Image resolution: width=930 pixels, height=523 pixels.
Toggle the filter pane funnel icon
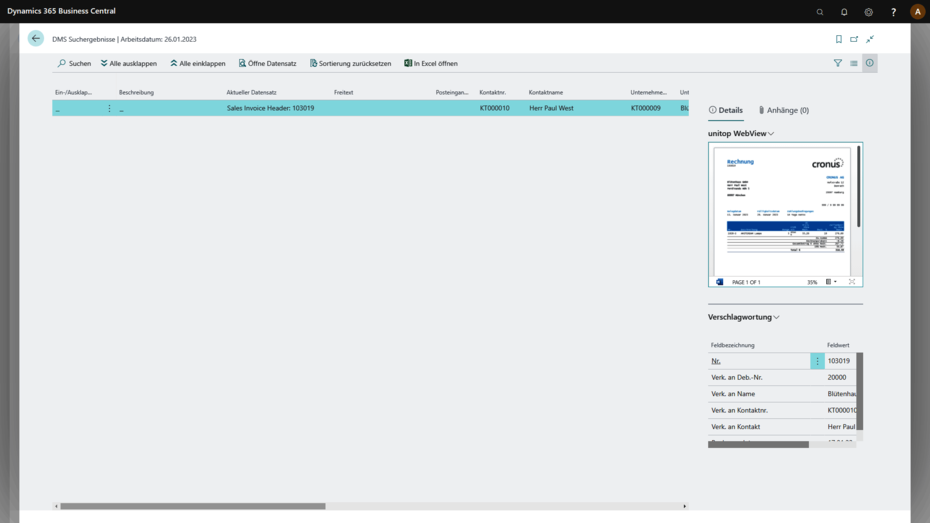(837, 63)
